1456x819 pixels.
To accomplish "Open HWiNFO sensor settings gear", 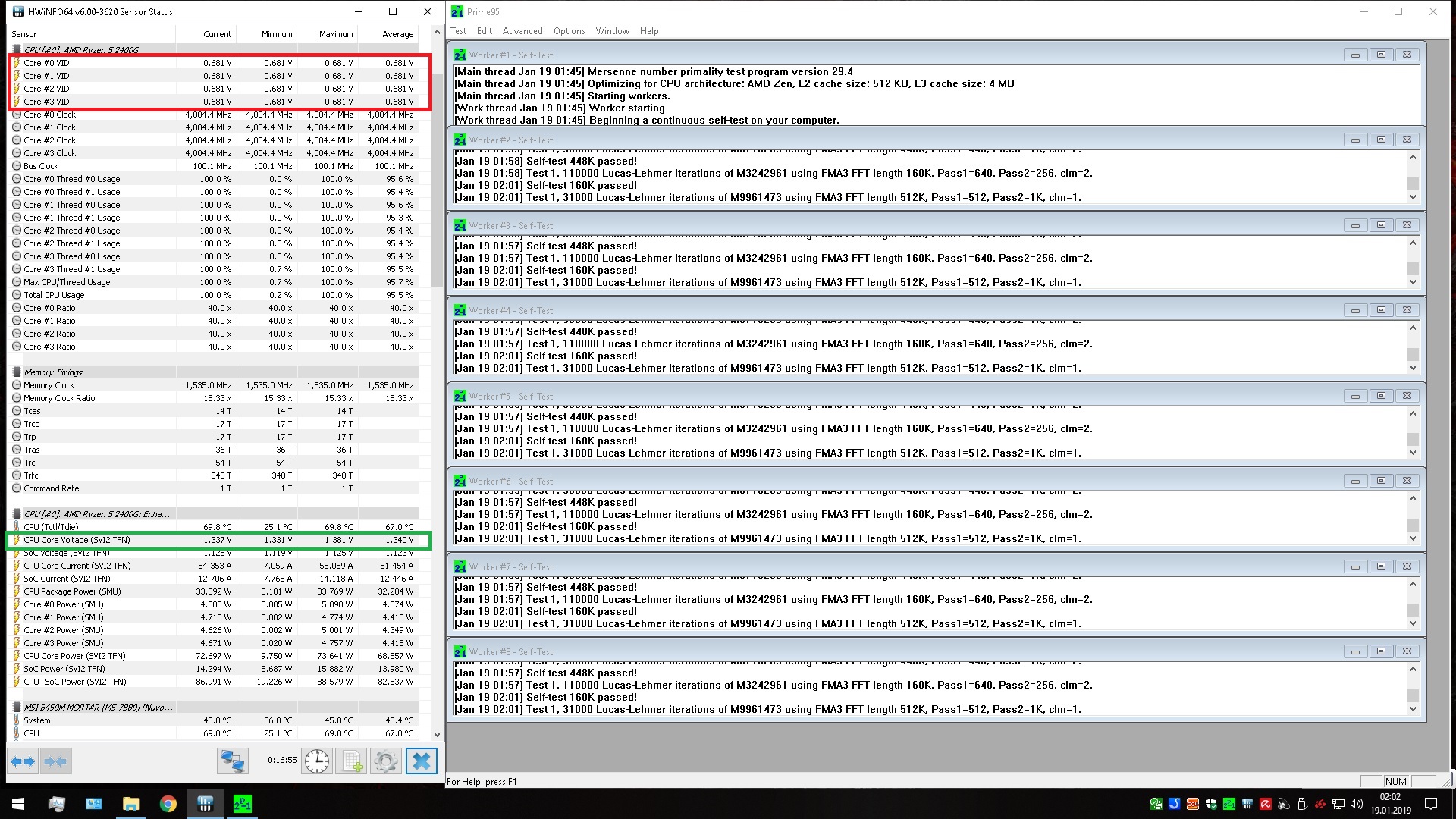I will coord(386,761).
